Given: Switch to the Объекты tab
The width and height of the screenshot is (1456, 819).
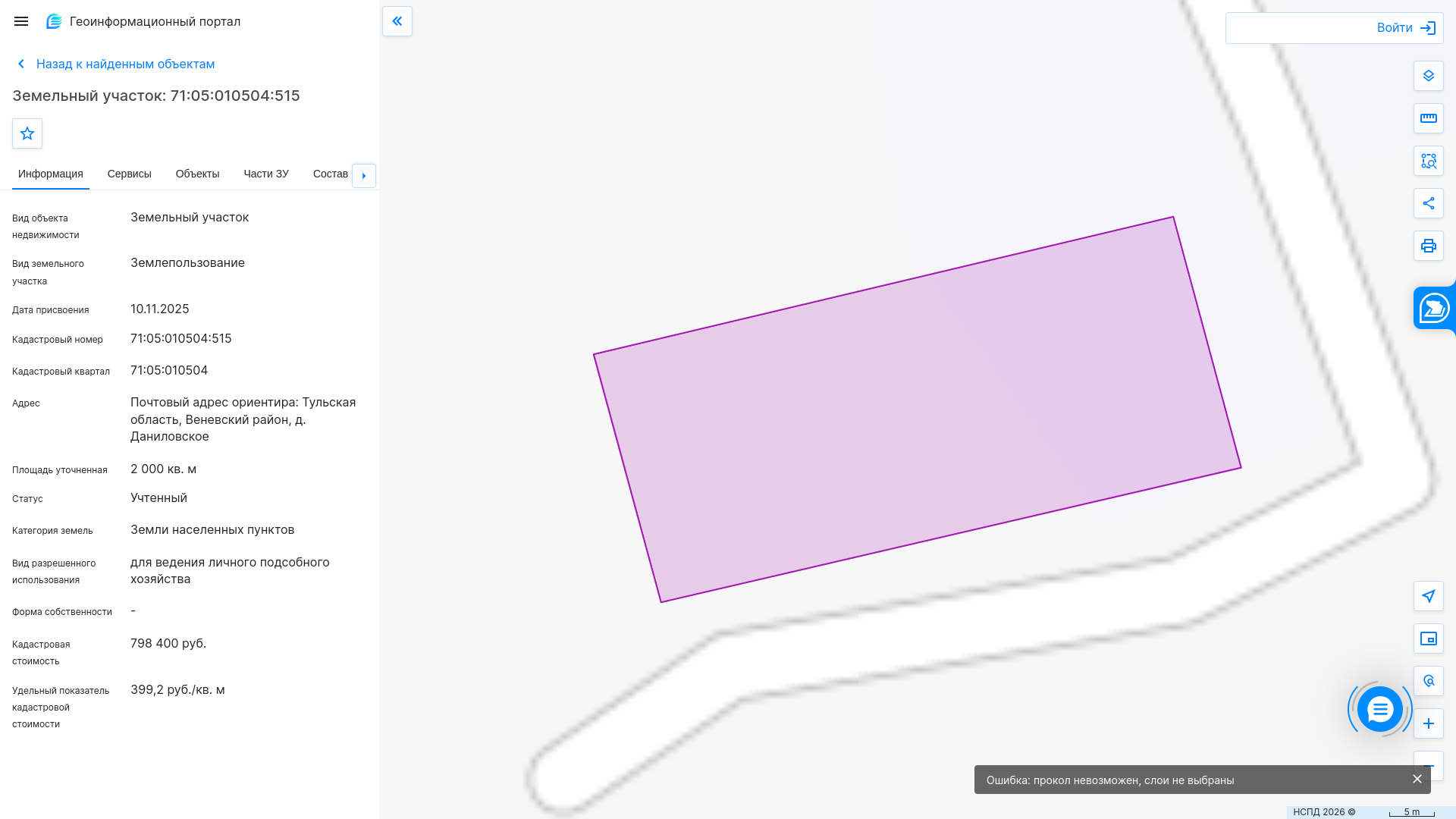Looking at the screenshot, I should click(x=197, y=174).
